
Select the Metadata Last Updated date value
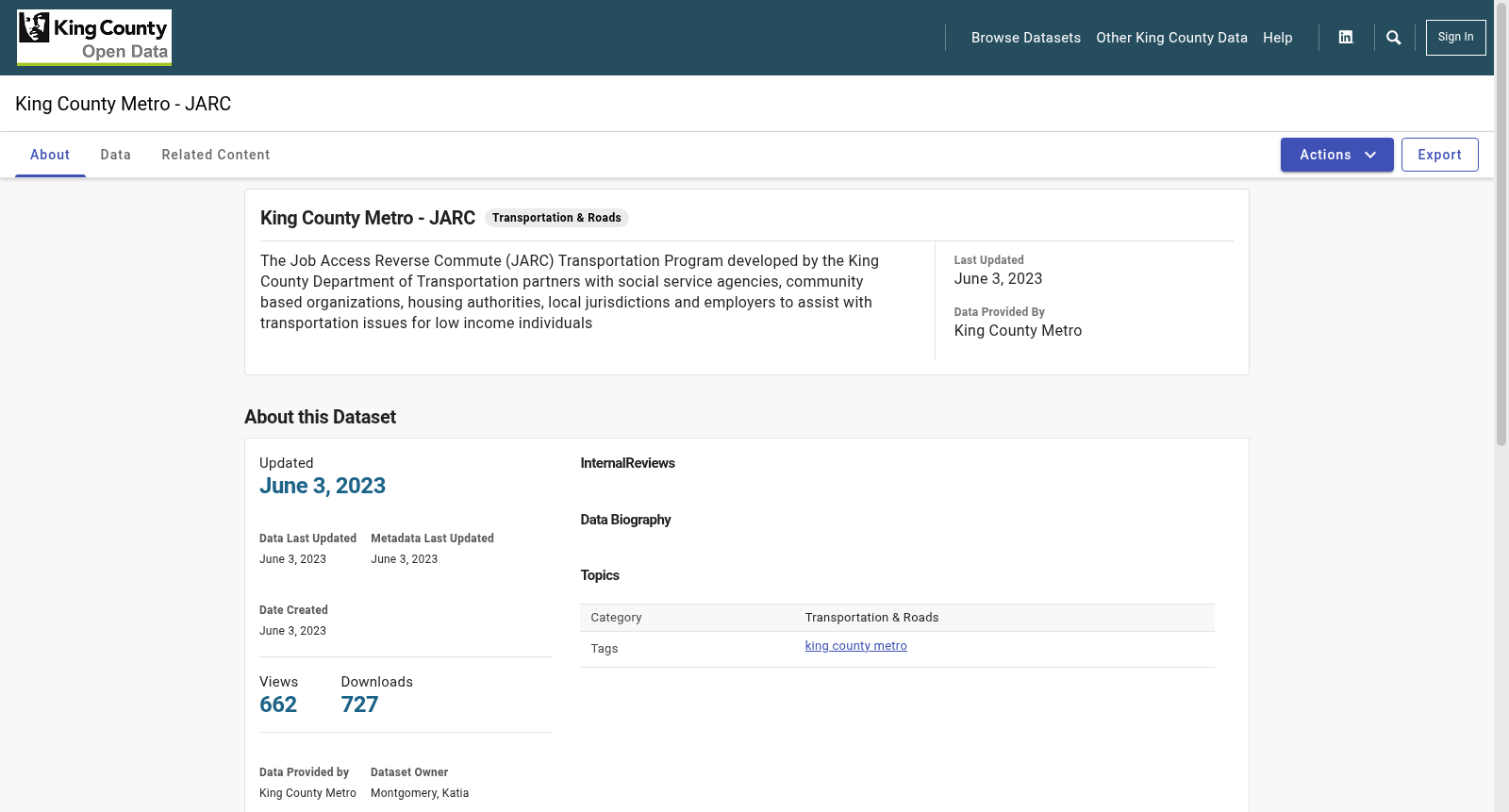click(x=404, y=559)
